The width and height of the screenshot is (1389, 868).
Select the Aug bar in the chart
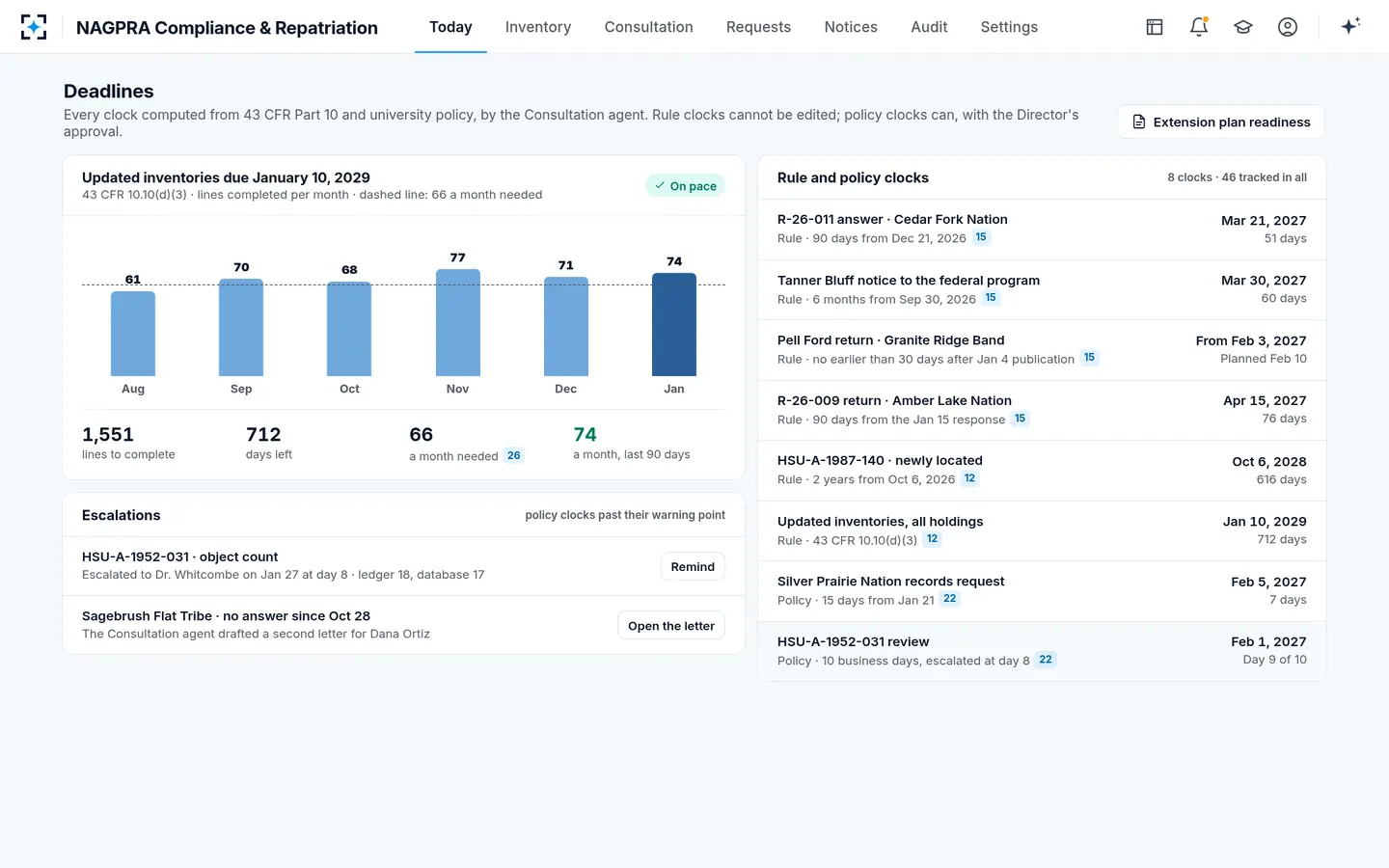[x=133, y=334]
